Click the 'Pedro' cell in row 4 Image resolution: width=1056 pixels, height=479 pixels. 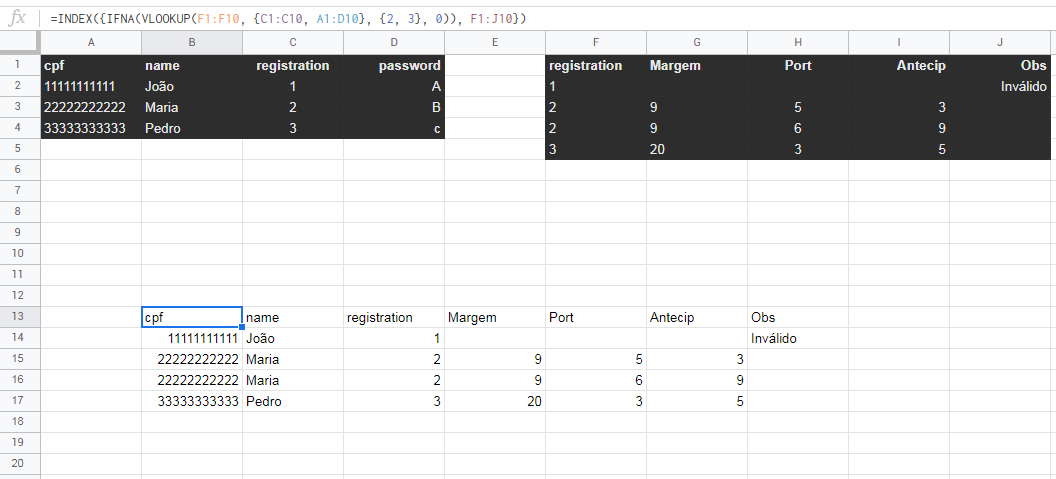coord(192,128)
